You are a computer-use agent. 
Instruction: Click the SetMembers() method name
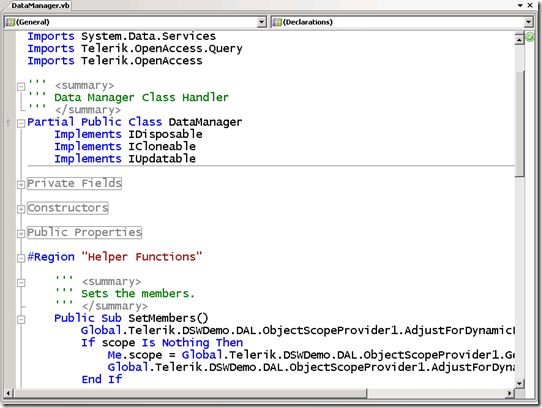[168, 318]
